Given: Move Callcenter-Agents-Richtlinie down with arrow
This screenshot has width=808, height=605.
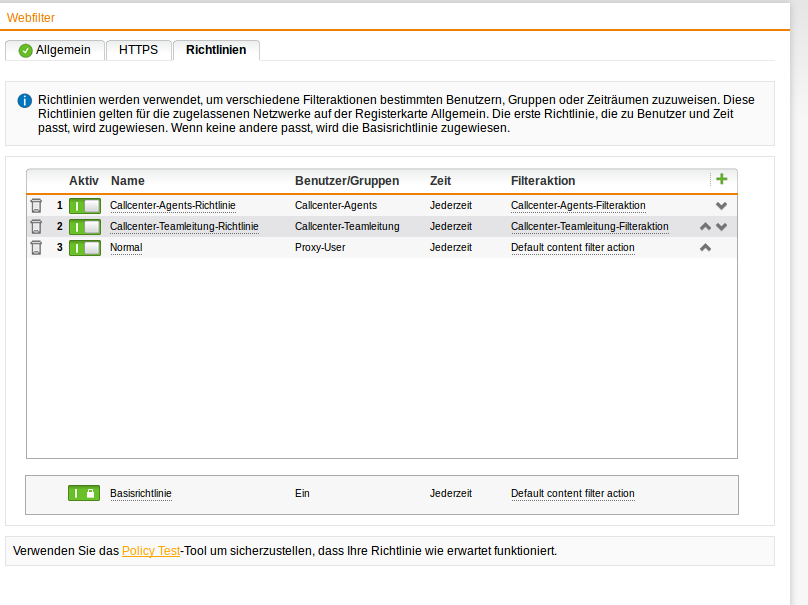Looking at the screenshot, I should 721,206.
